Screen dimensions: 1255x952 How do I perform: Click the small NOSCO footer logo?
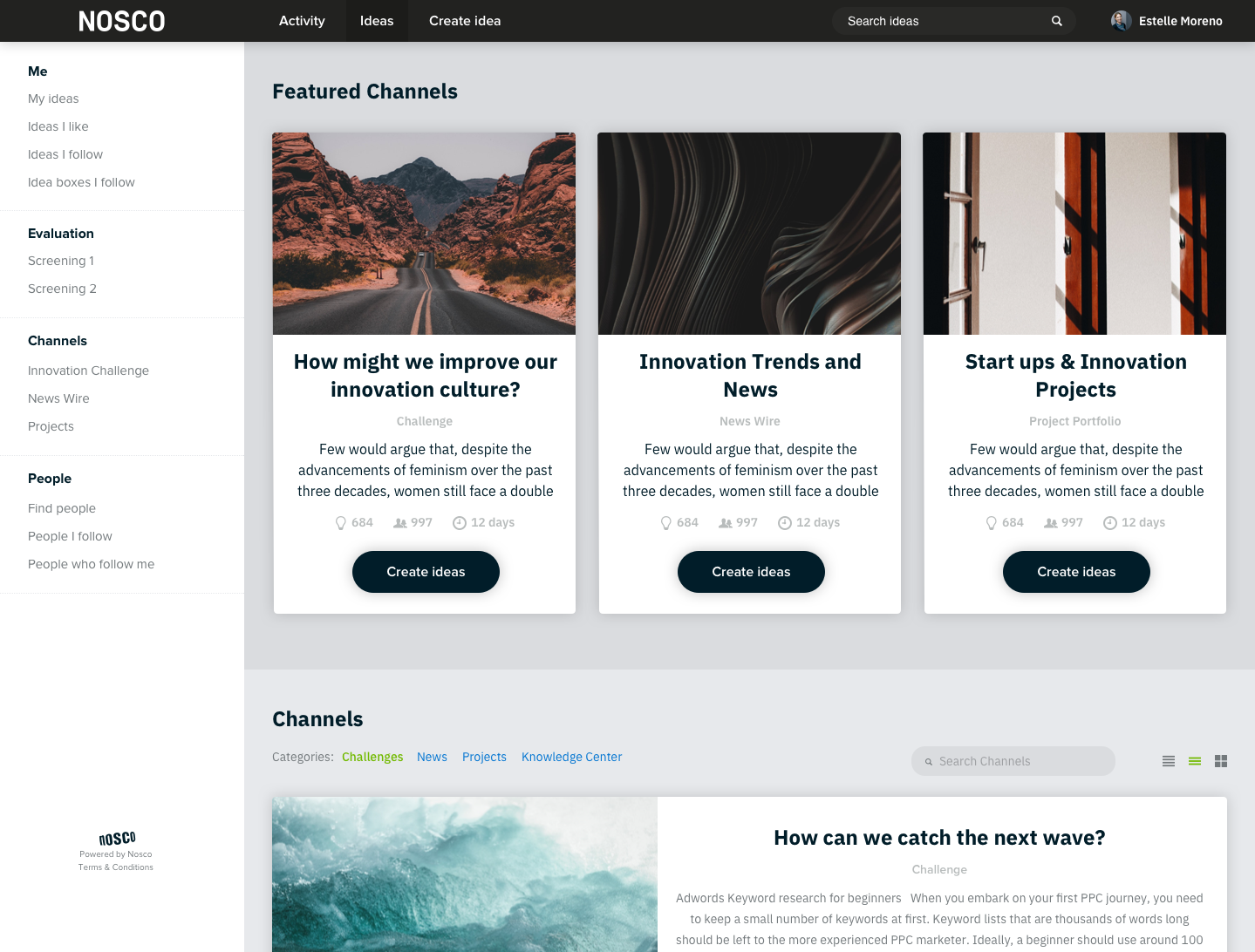click(x=117, y=839)
